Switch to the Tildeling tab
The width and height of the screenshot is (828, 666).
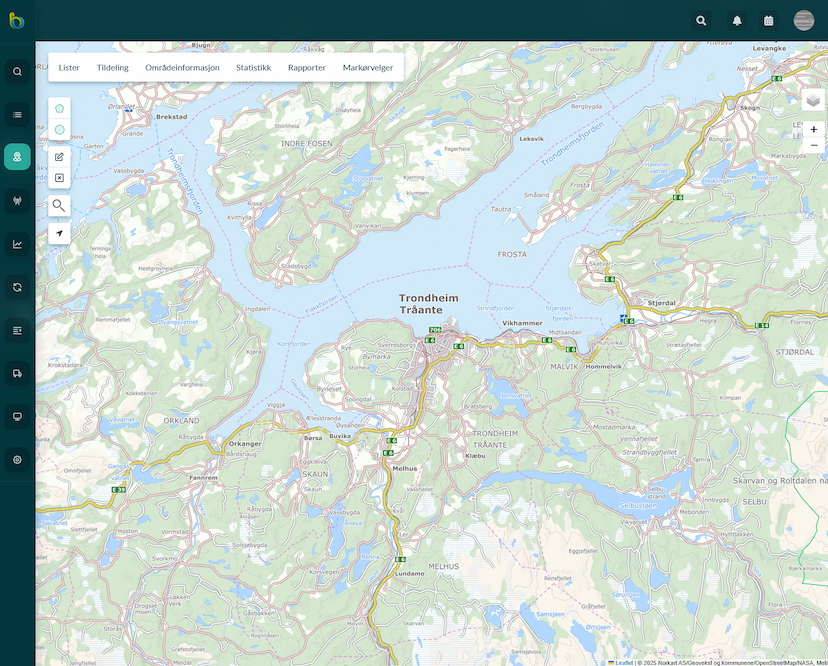tap(112, 68)
